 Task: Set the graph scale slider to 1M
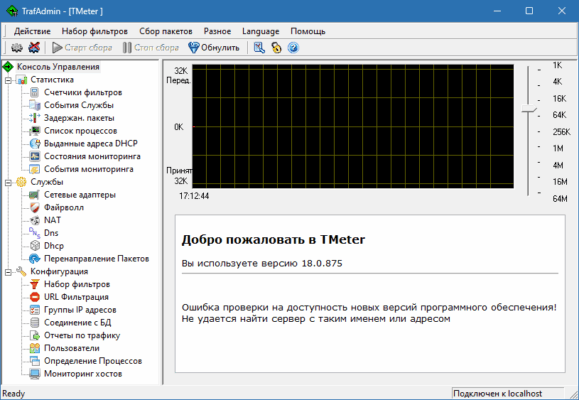[528, 148]
